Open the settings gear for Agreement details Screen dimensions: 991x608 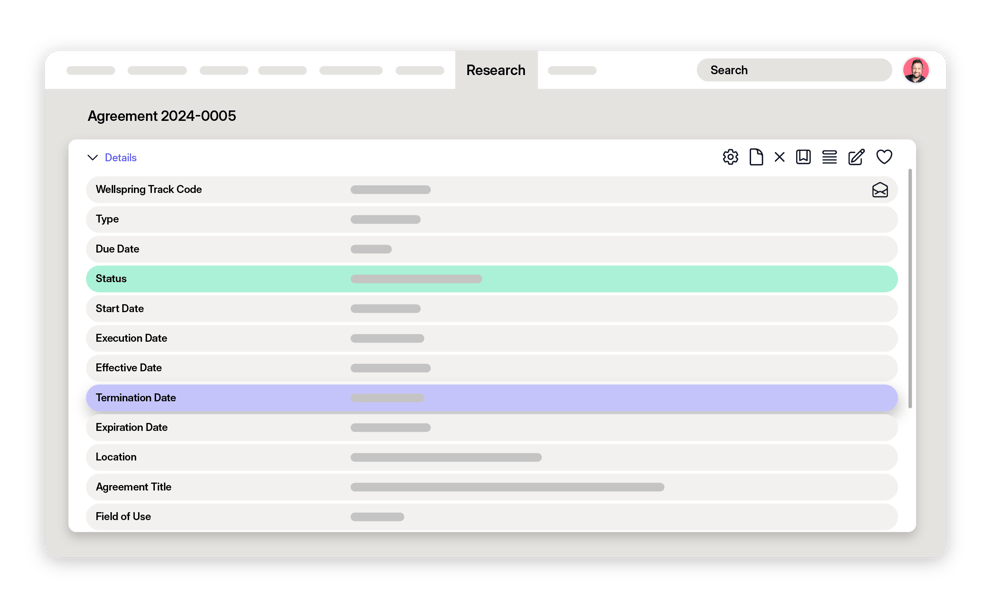point(730,157)
